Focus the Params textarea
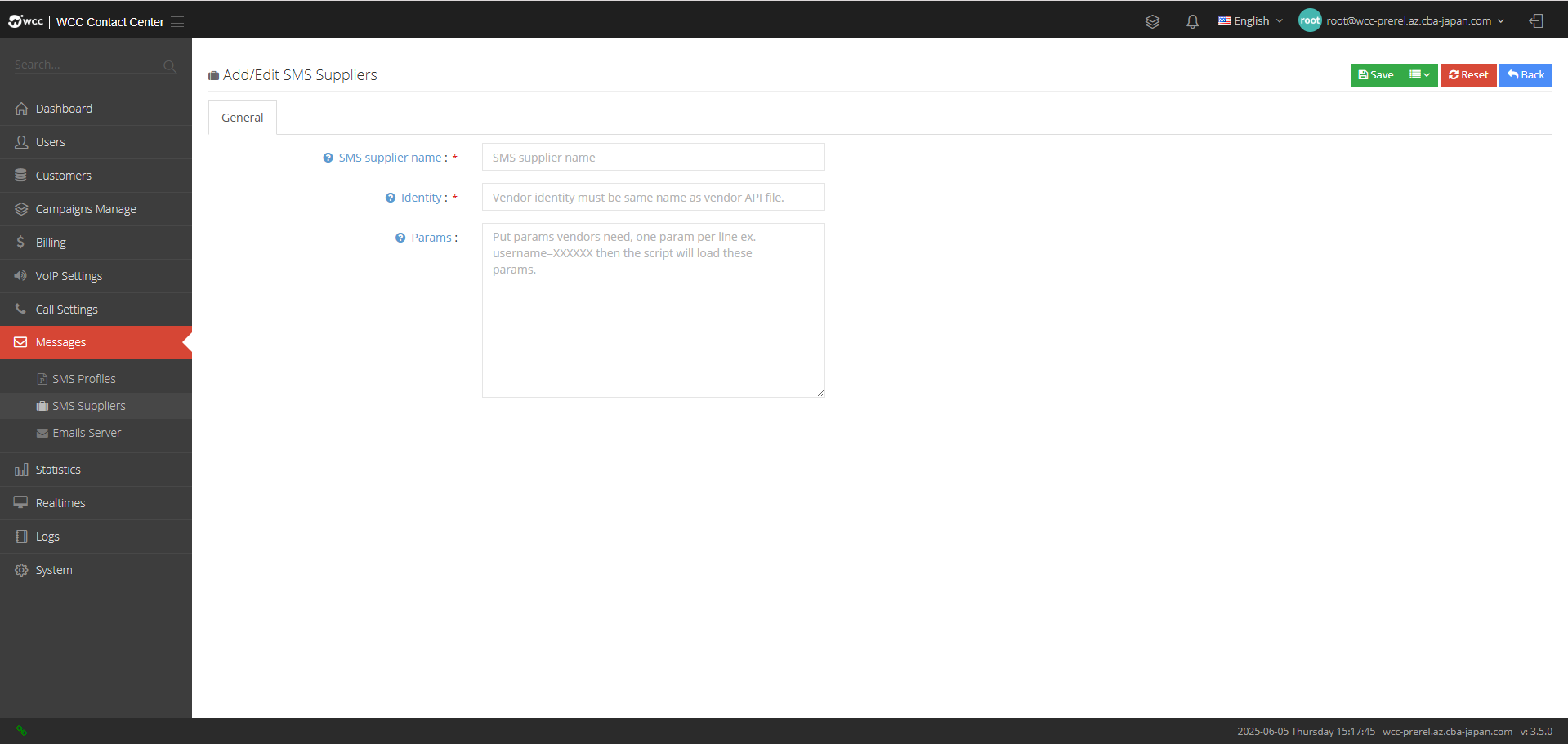Image resolution: width=1568 pixels, height=744 pixels. (653, 310)
